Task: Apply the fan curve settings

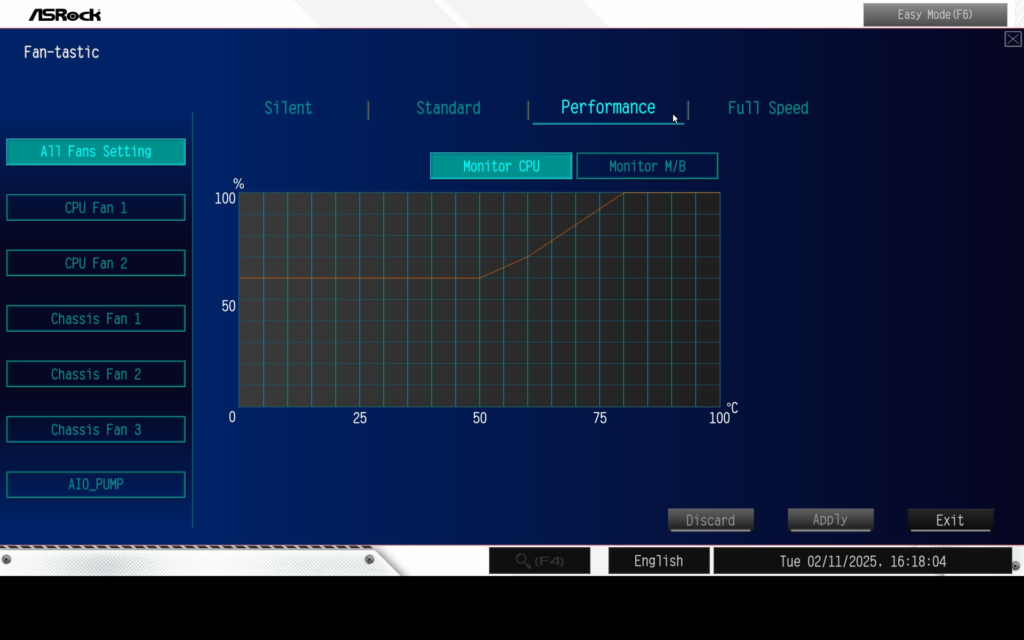Action: click(x=830, y=520)
